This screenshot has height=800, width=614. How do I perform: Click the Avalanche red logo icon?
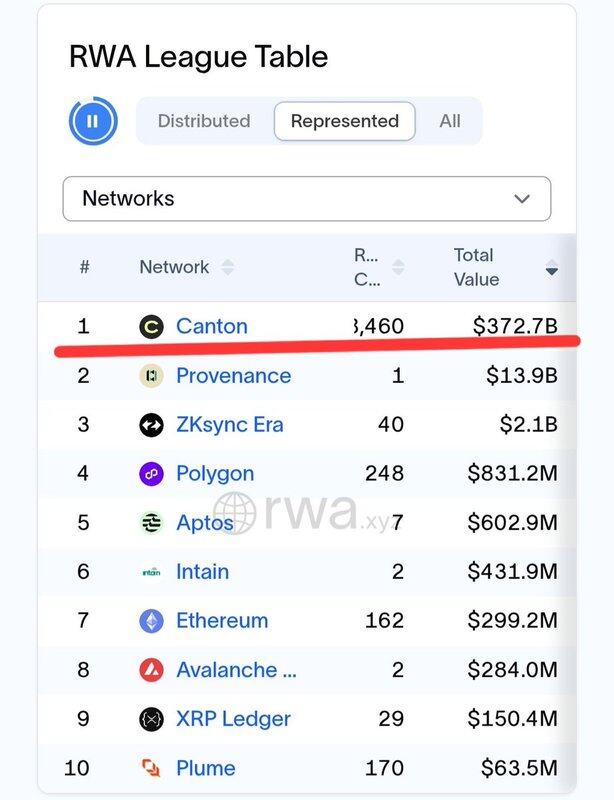[151, 670]
